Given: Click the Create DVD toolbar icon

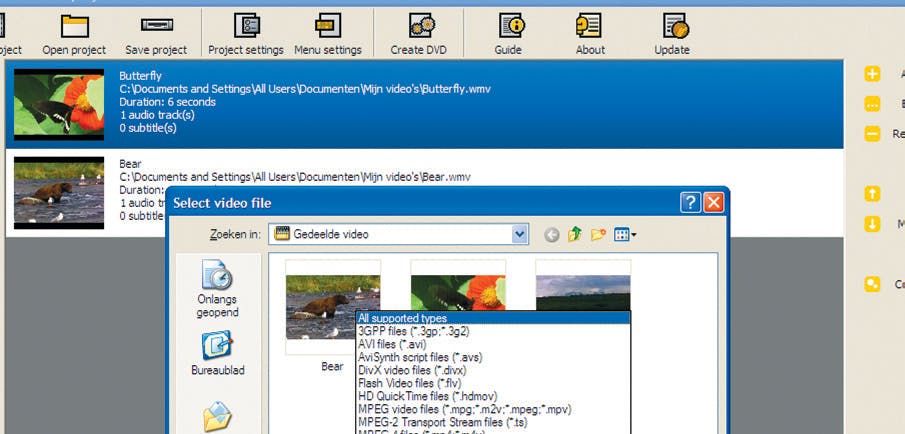Looking at the screenshot, I should click(422, 26).
